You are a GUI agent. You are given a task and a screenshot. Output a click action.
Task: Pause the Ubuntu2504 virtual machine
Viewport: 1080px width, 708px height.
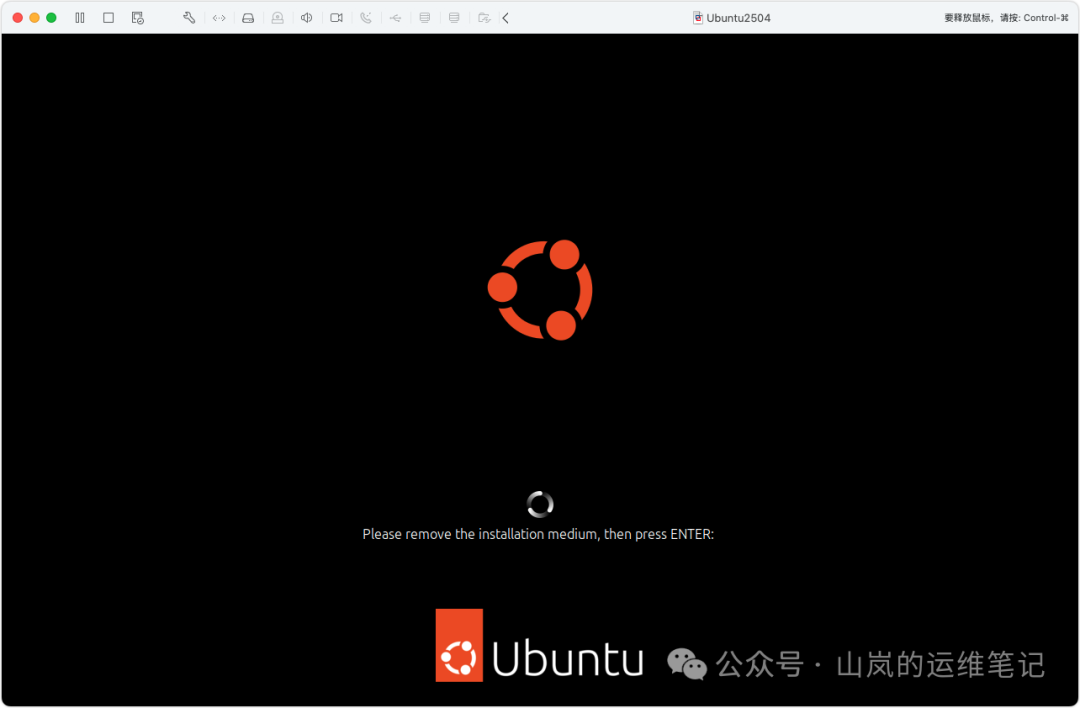(80, 18)
